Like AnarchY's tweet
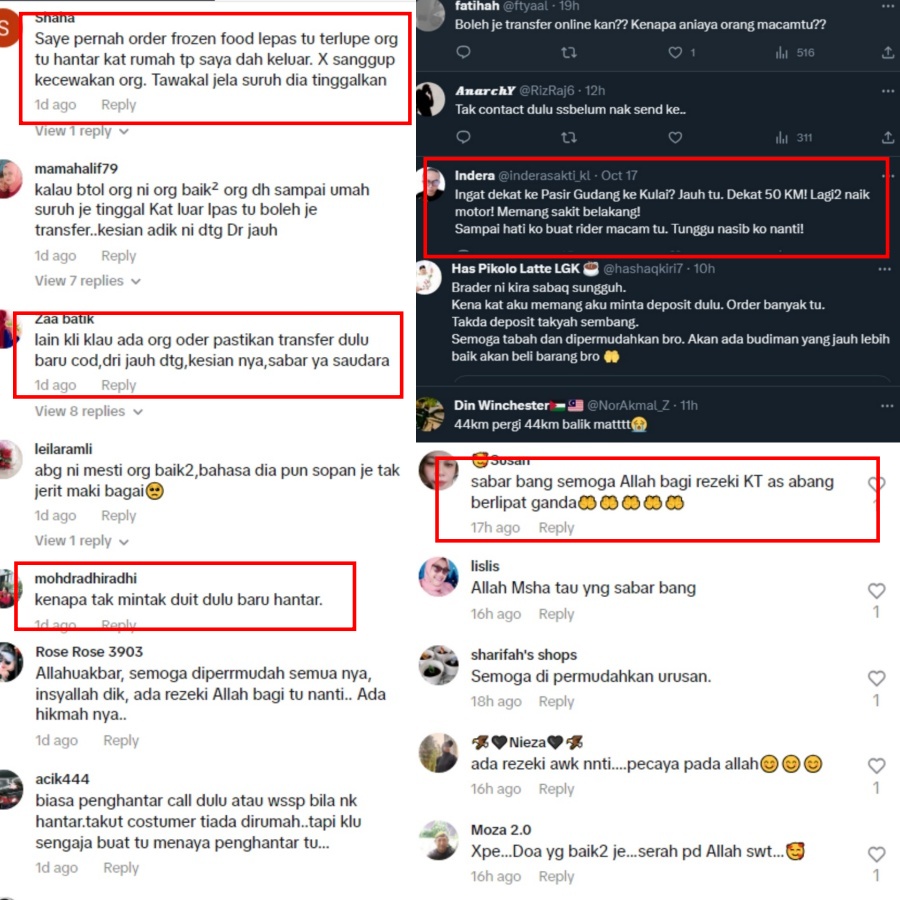900x900 pixels. click(x=675, y=138)
